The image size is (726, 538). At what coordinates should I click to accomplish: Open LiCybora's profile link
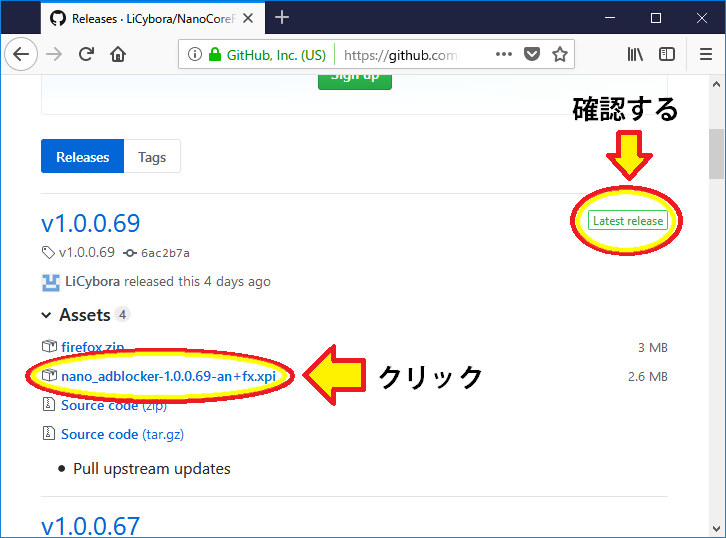pyautogui.click(x=93, y=282)
